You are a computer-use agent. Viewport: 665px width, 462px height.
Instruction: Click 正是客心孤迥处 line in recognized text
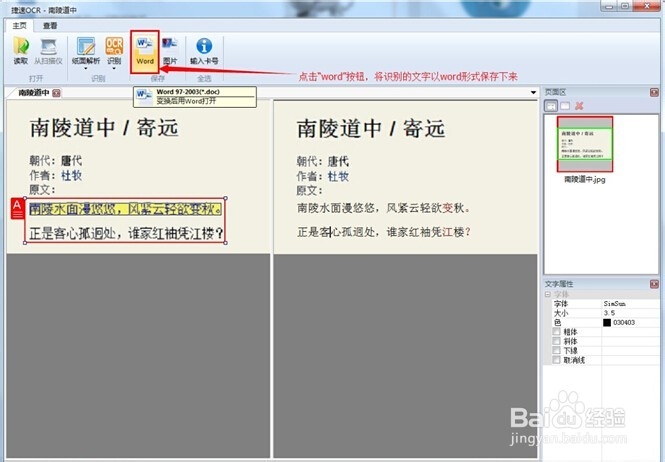(x=383, y=232)
